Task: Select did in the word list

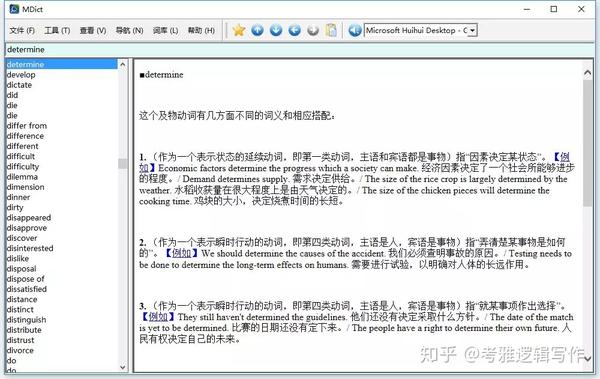Action: pyautogui.click(x=12, y=95)
